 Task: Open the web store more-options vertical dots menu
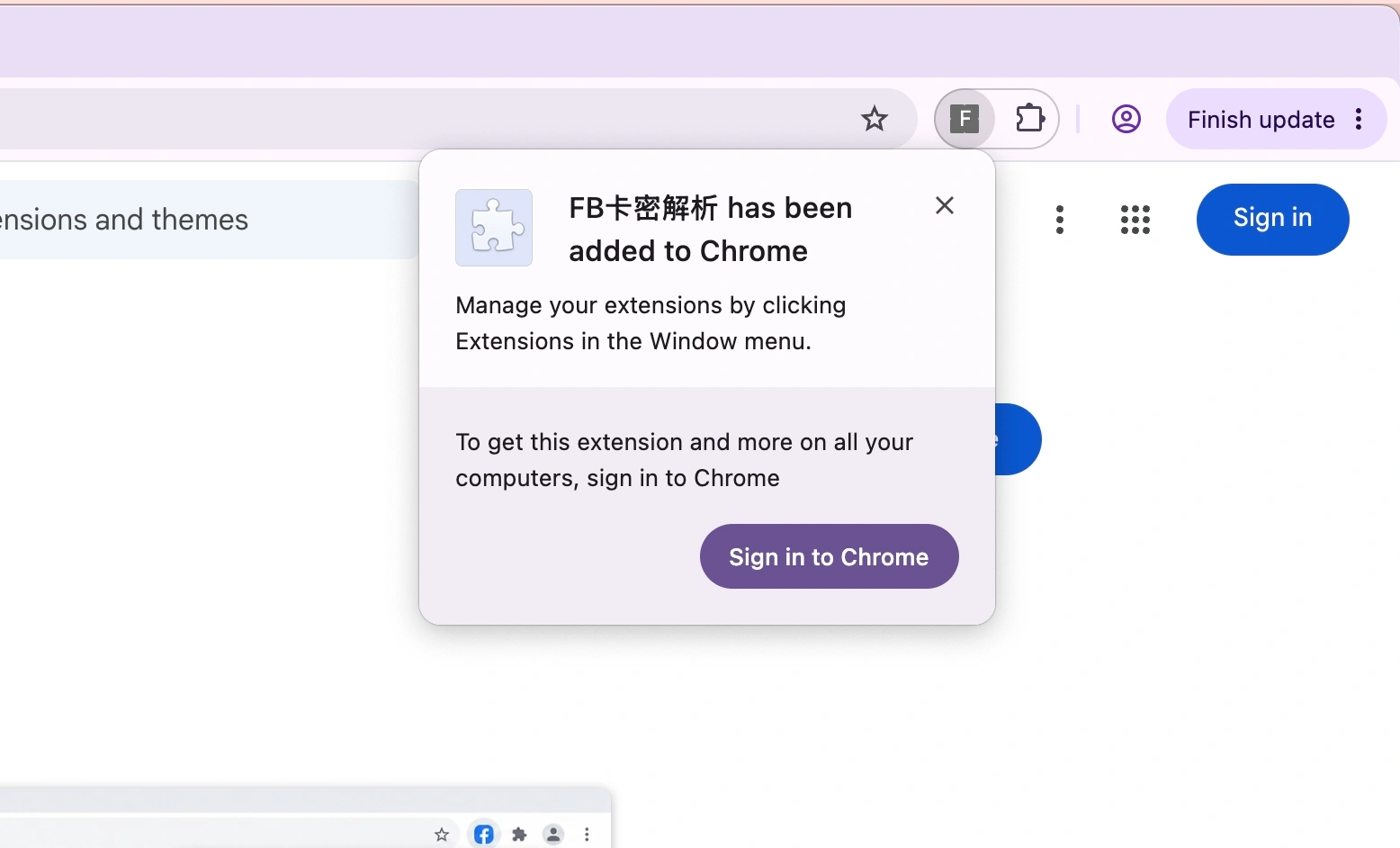click(1060, 220)
